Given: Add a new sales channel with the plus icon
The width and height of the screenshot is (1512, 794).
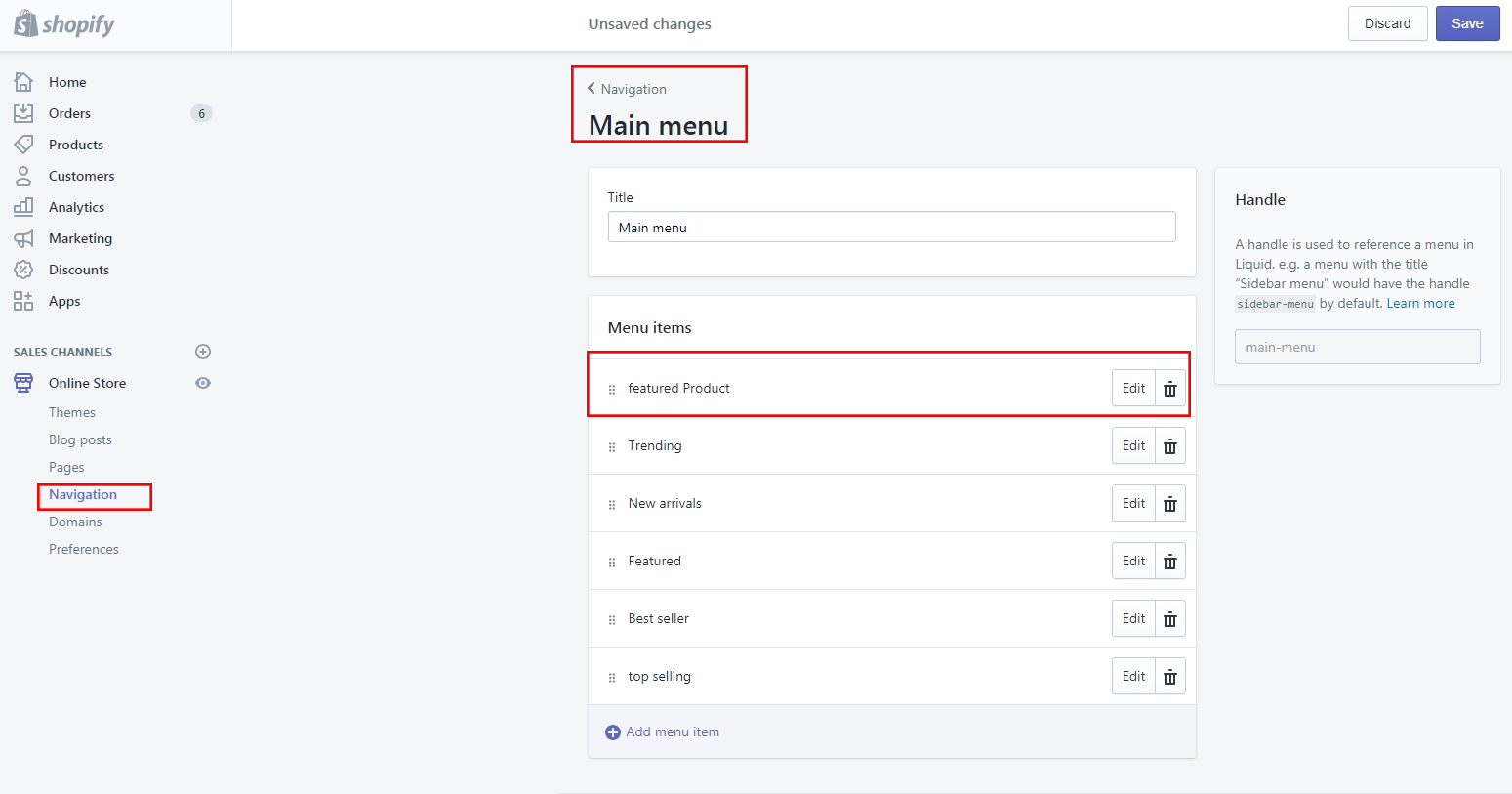Looking at the screenshot, I should (202, 352).
